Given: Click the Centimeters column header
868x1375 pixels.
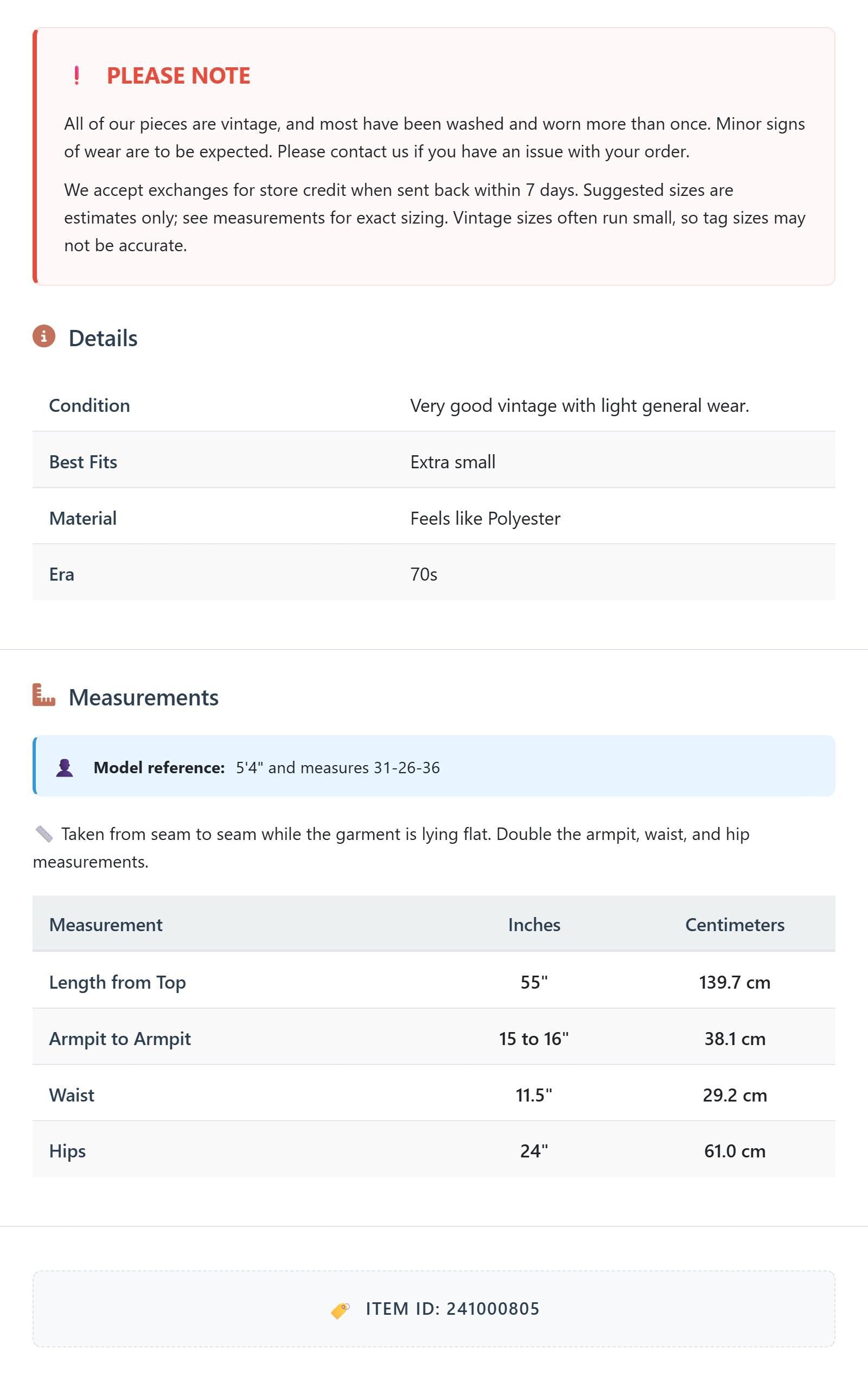Looking at the screenshot, I should [735, 925].
